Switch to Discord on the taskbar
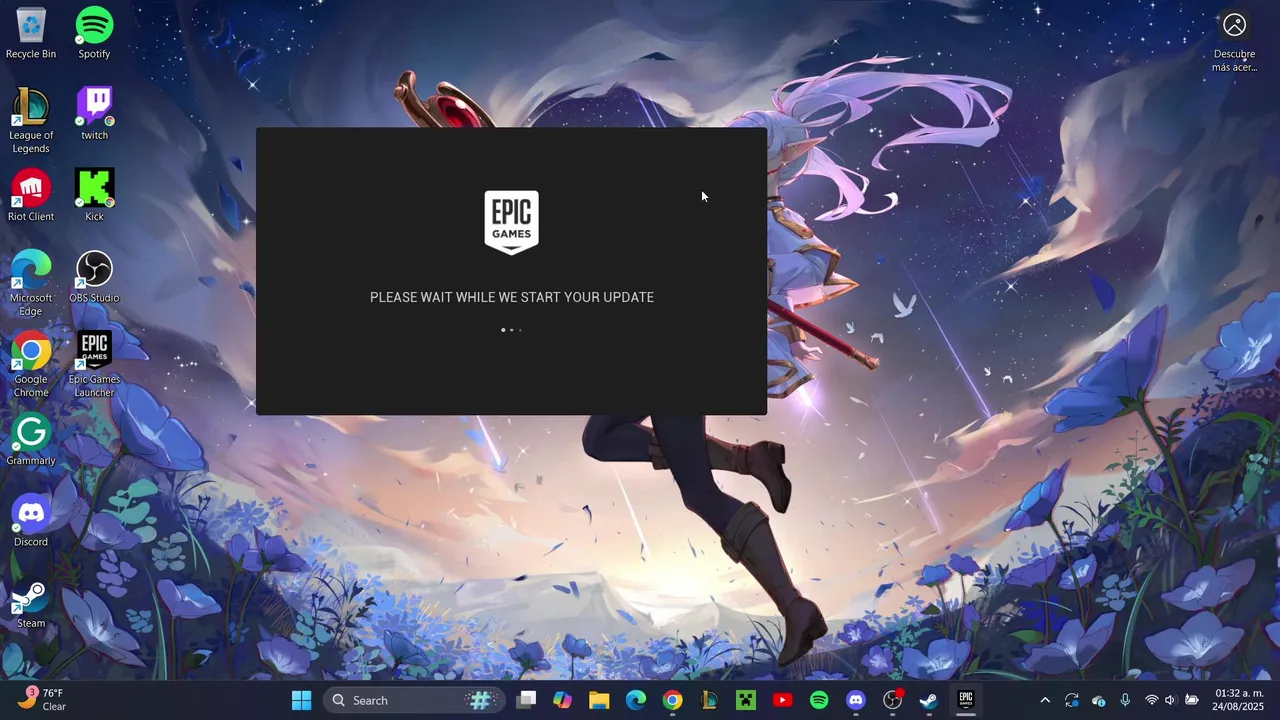1280x720 pixels. (856, 700)
